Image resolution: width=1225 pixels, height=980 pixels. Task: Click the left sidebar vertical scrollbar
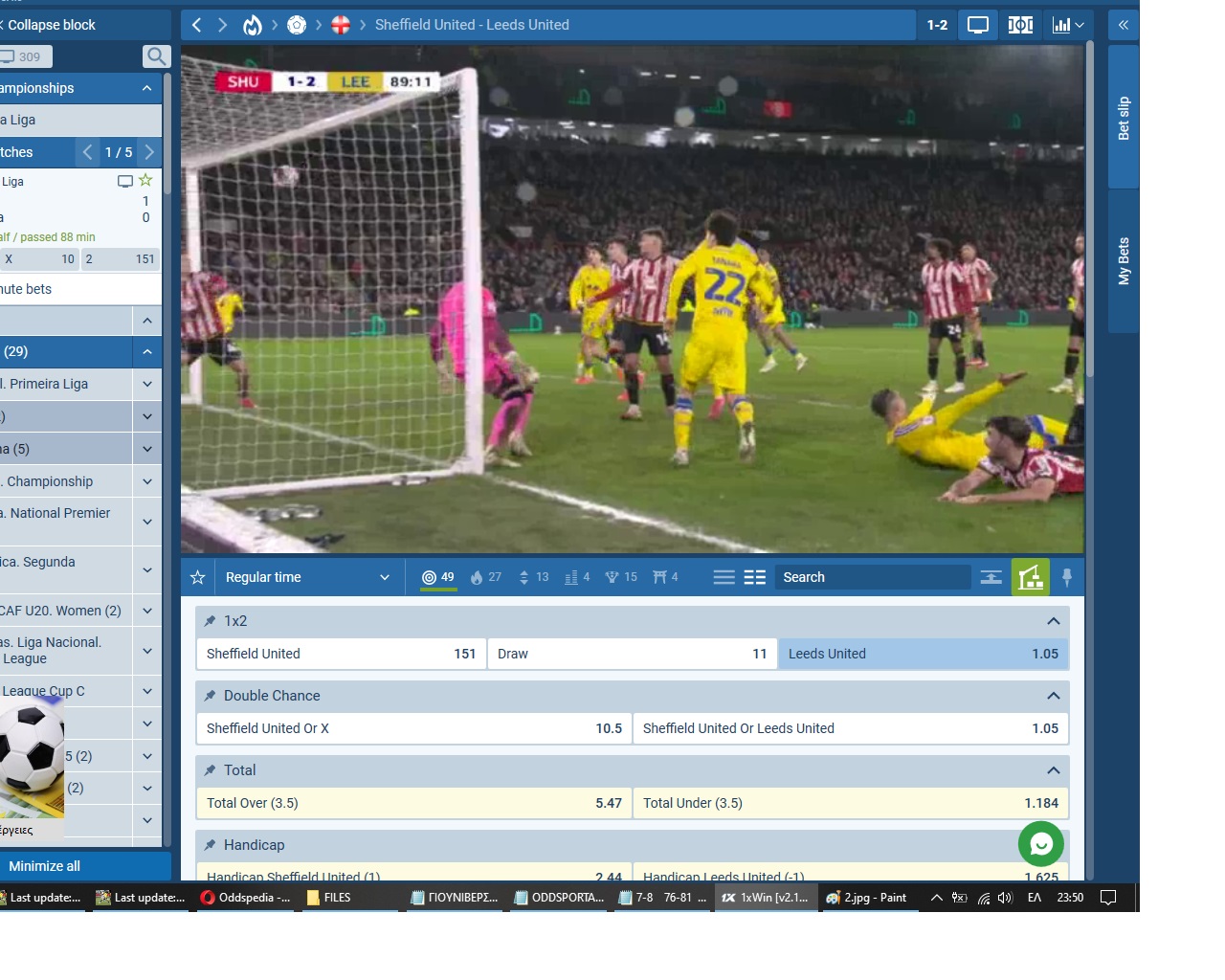pos(167,134)
